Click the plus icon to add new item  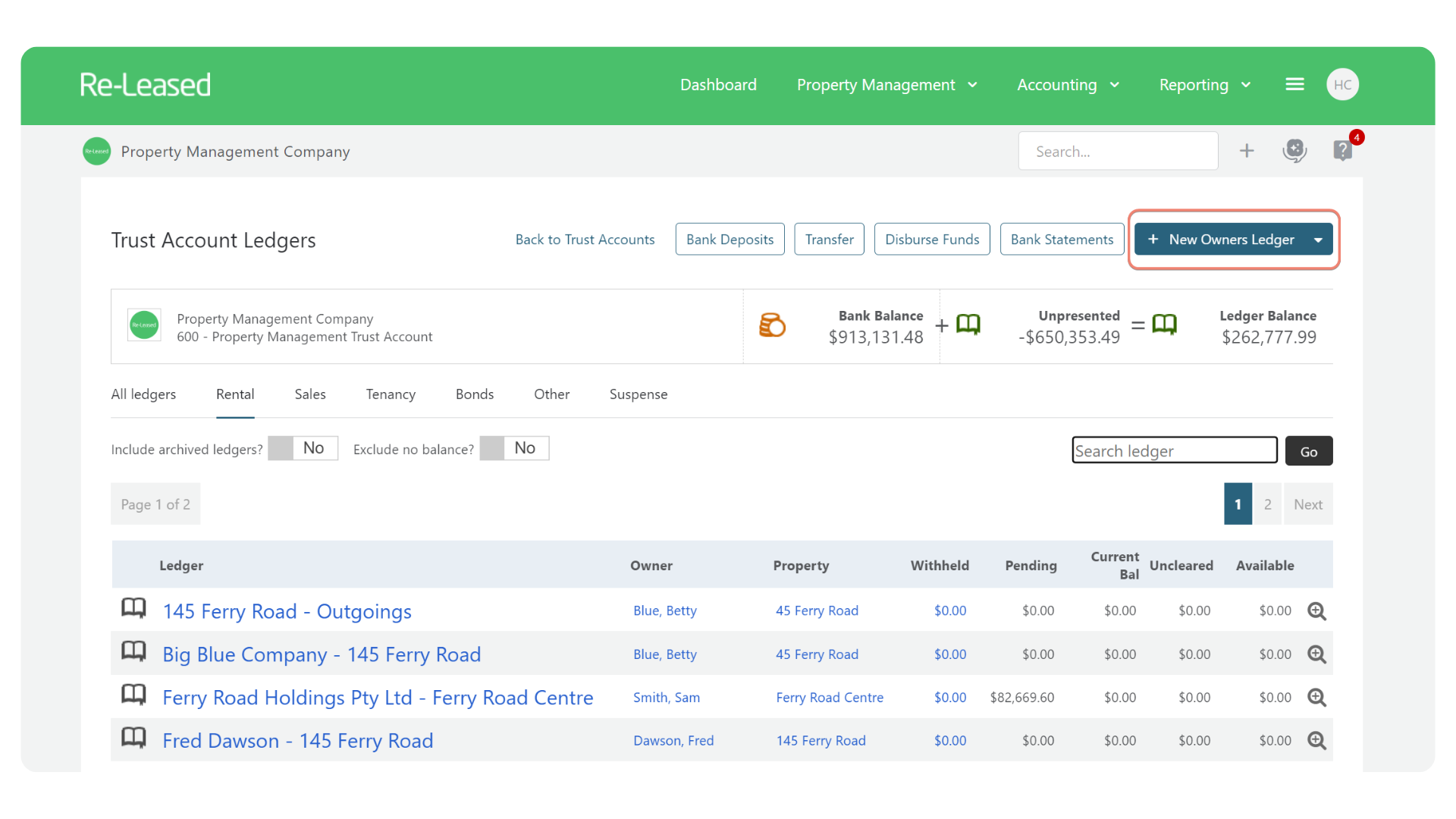(1247, 150)
